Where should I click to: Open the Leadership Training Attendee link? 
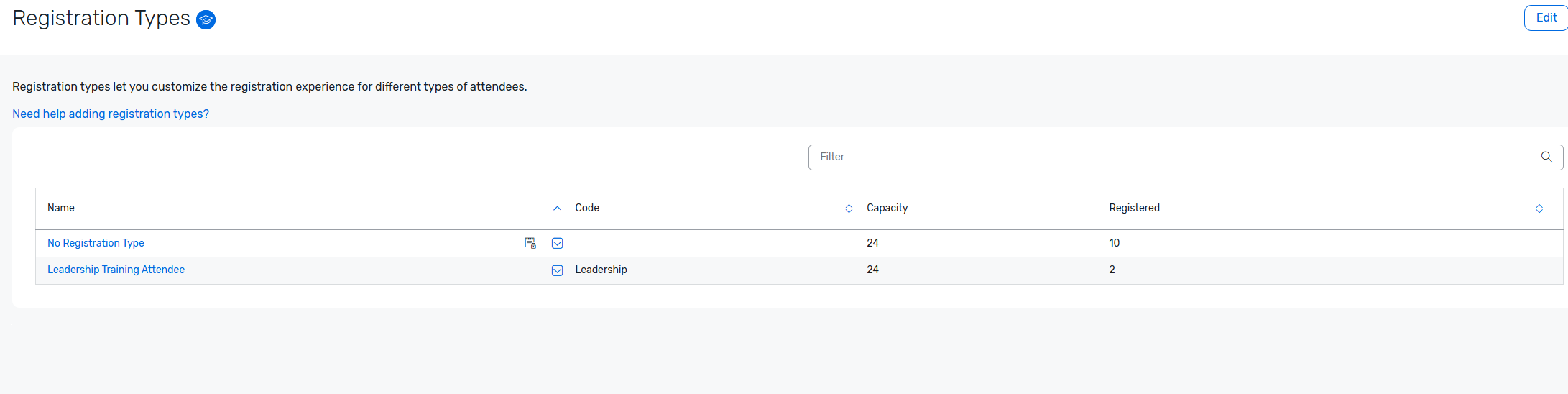tap(116, 270)
